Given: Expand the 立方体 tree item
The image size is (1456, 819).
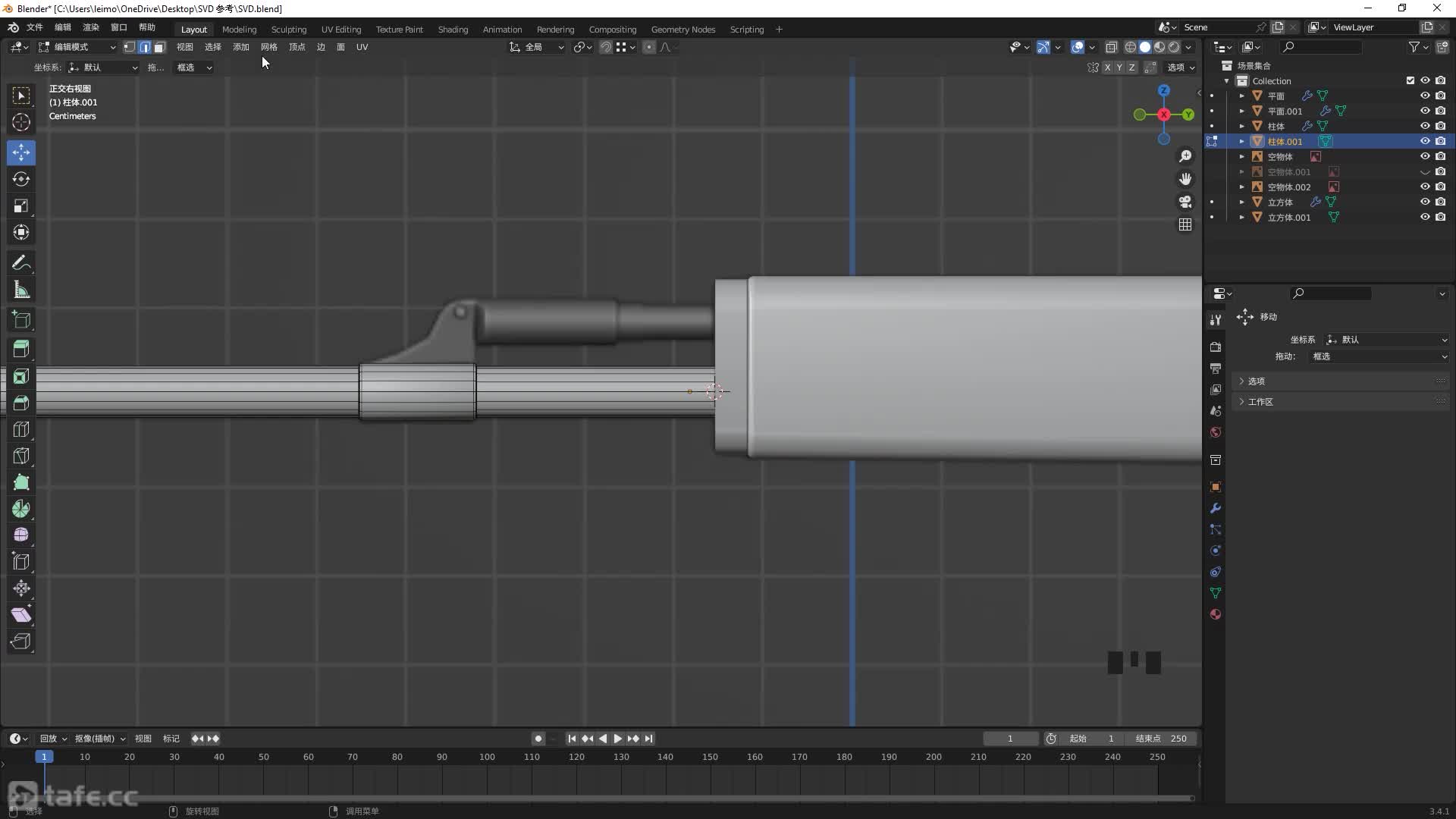Looking at the screenshot, I should click(1242, 202).
